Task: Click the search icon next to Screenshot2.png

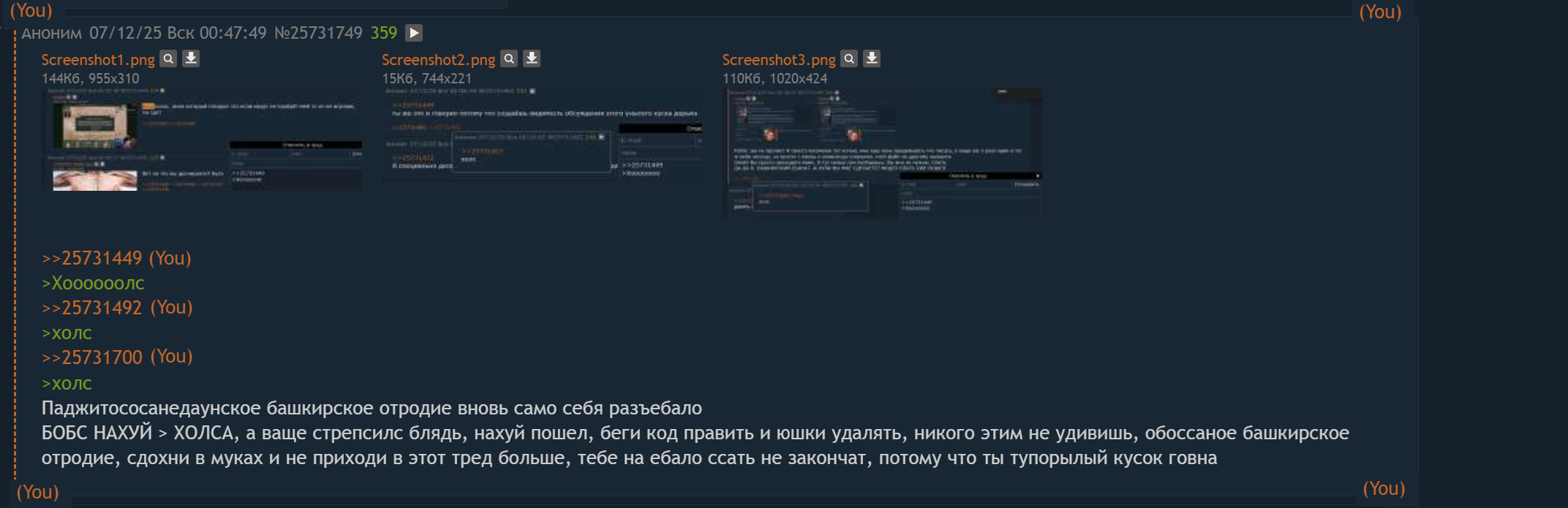Action: [509, 58]
